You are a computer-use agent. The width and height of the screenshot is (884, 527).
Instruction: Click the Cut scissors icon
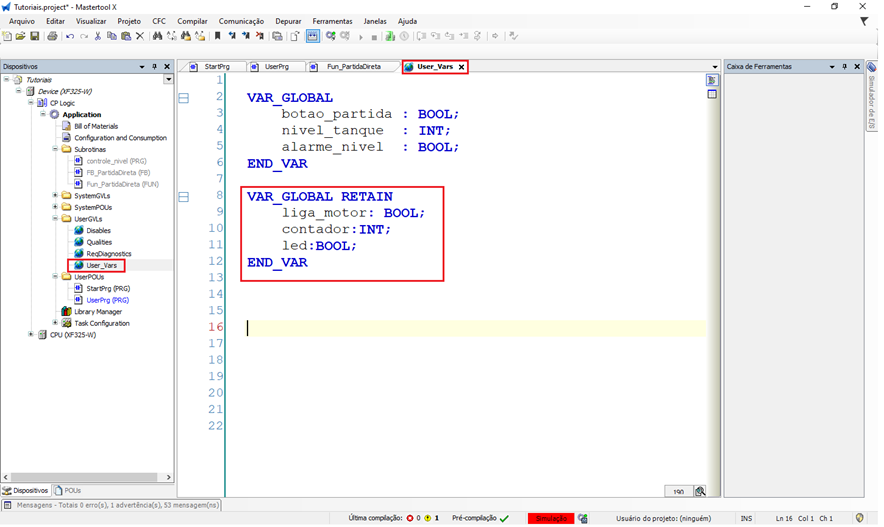[x=97, y=36]
